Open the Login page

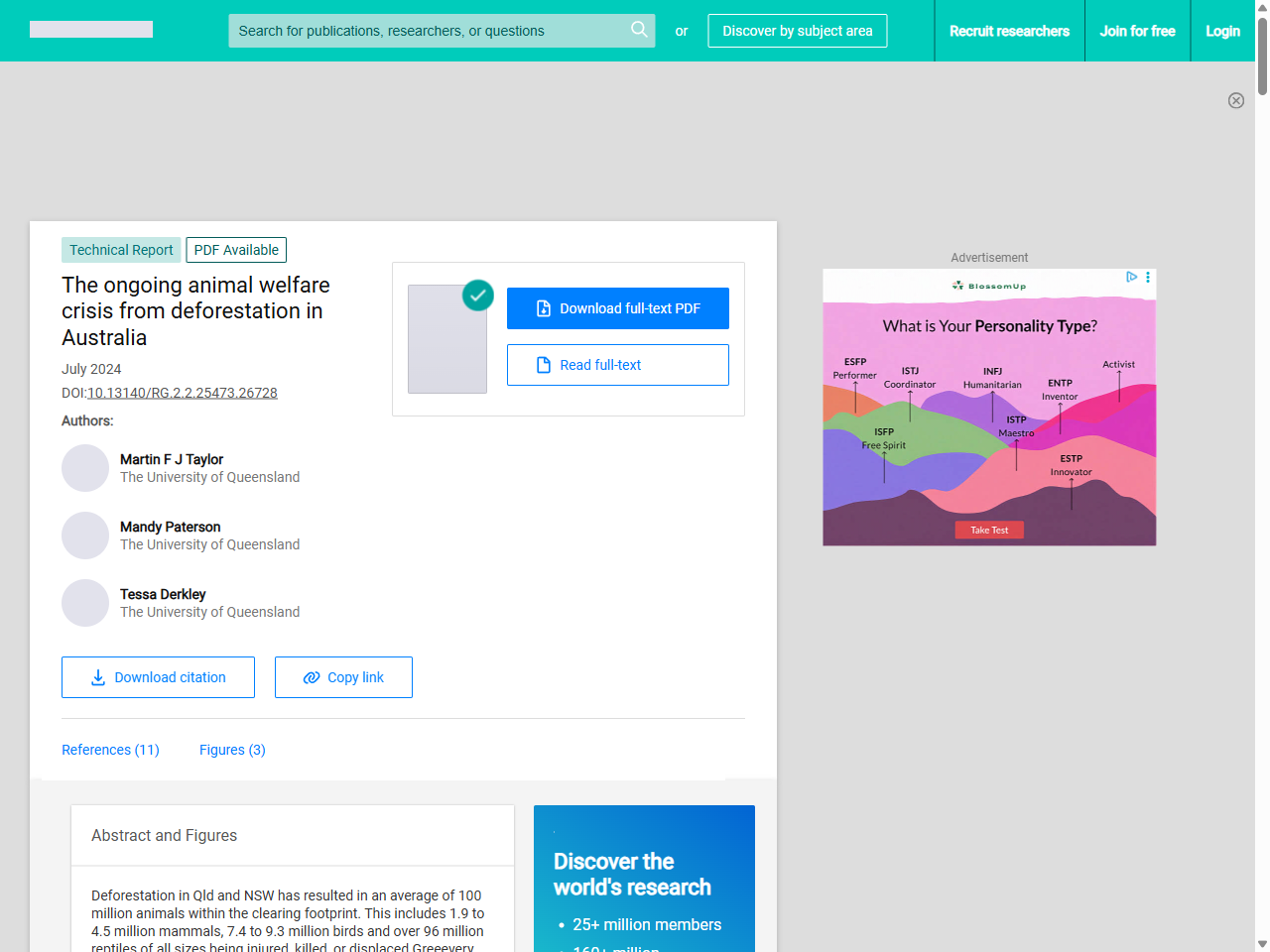(x=1222, y=31)
